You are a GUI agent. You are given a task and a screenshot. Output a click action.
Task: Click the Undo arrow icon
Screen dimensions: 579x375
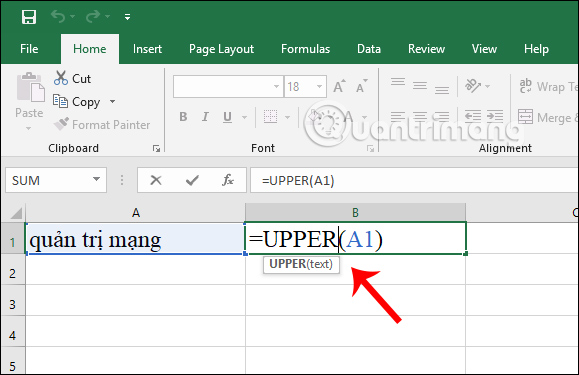tap(58, 16)
